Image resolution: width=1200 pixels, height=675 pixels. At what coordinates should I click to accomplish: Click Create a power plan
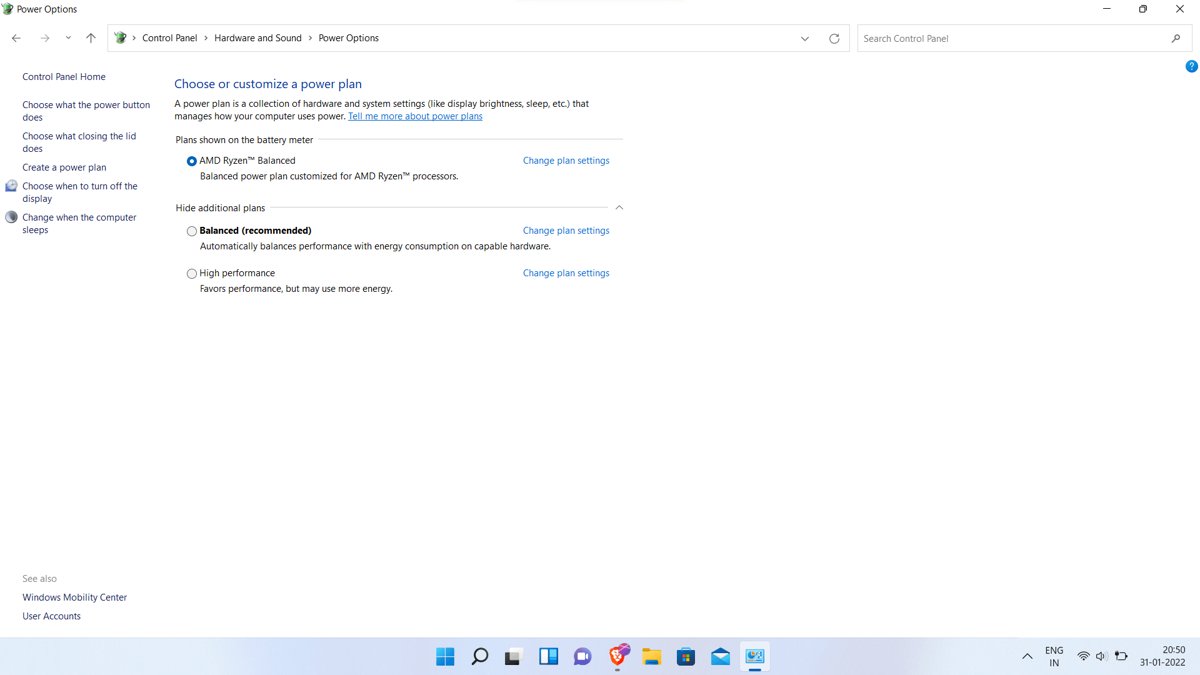[64, 167]
